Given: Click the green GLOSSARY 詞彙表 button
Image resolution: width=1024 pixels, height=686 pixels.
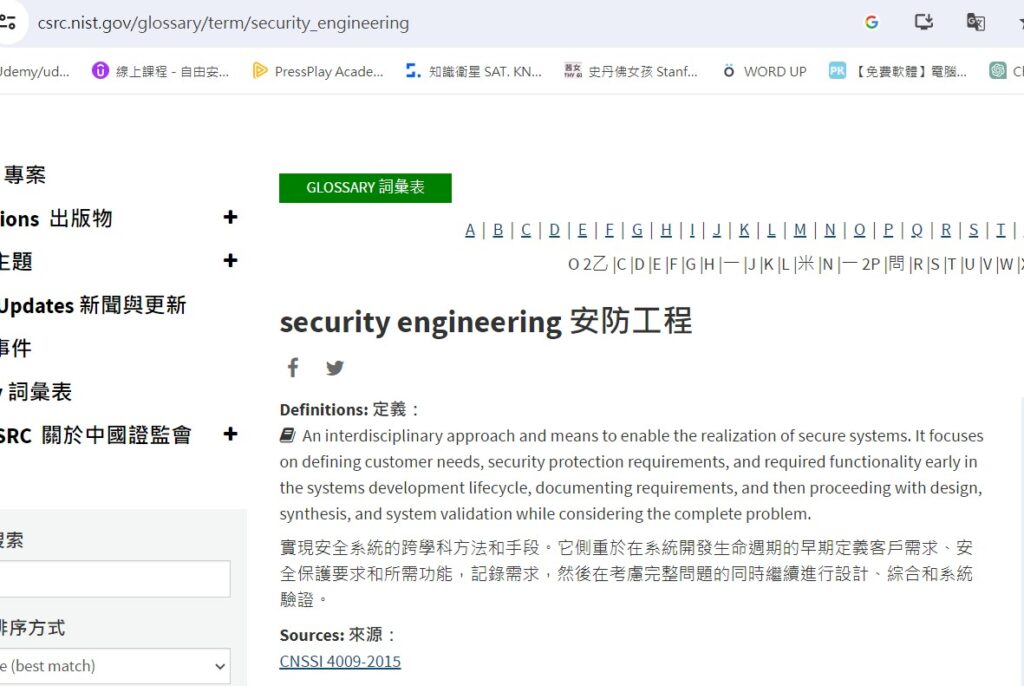Looking at the screenshot, I should point(365,188).
